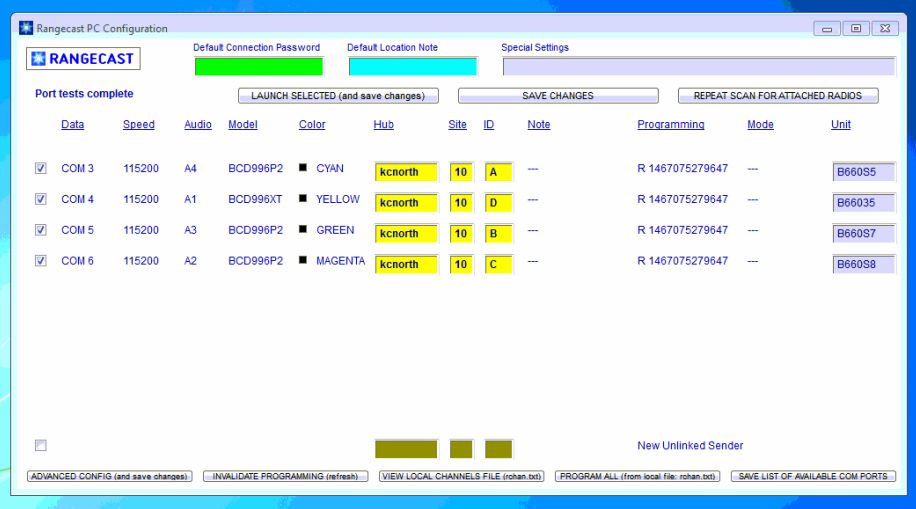Click the Unit field B660S5
This screenshot has height=509, width=916.
click(x=863, y=172)
